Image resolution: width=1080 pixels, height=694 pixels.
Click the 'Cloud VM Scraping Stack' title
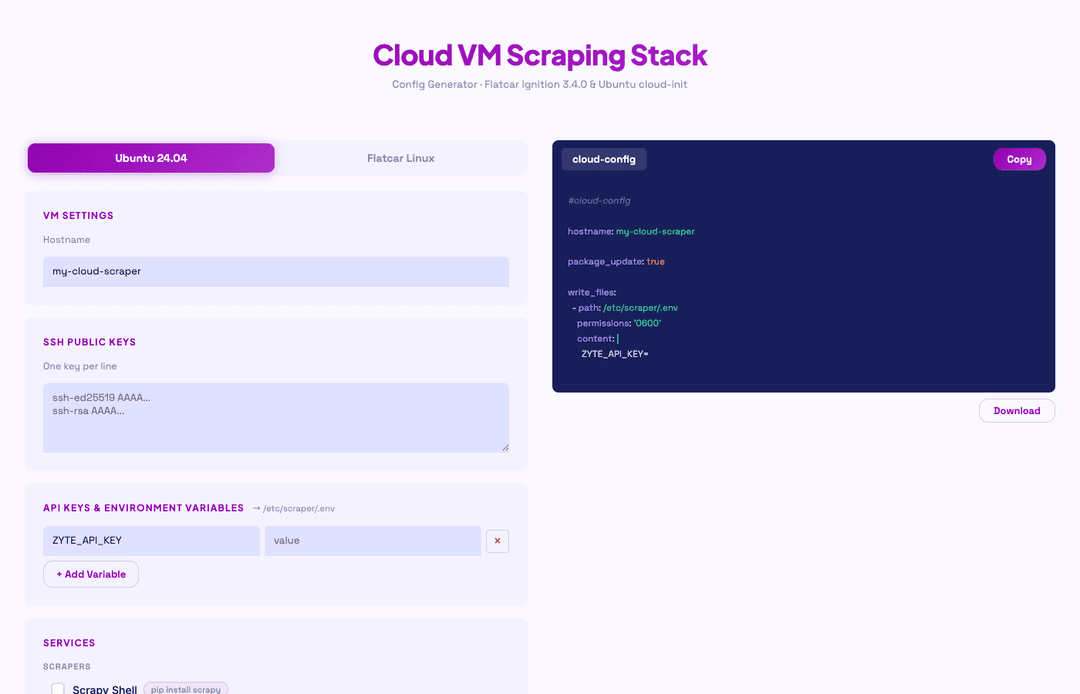[540, 55]
